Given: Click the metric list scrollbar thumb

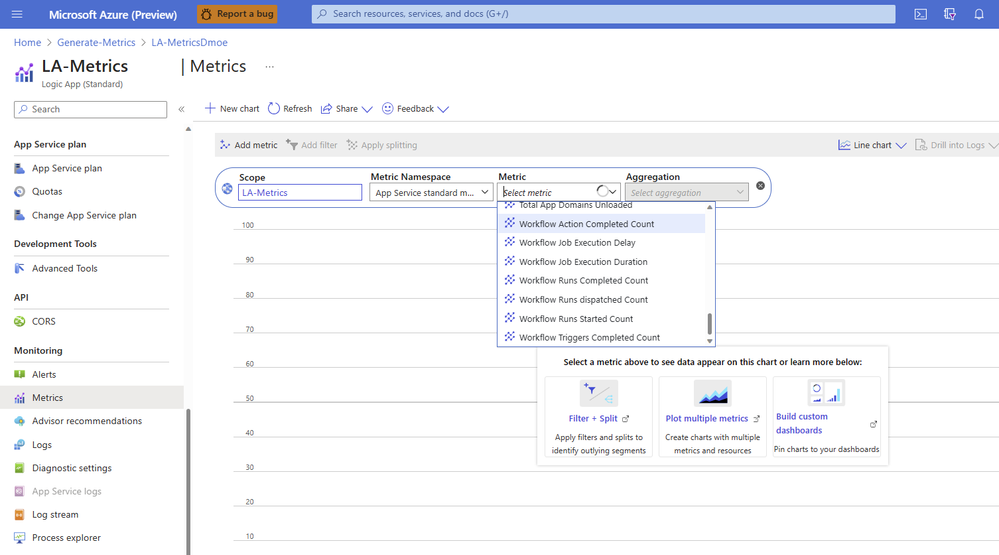Looking at the screenshot, I should coord(710,324).
